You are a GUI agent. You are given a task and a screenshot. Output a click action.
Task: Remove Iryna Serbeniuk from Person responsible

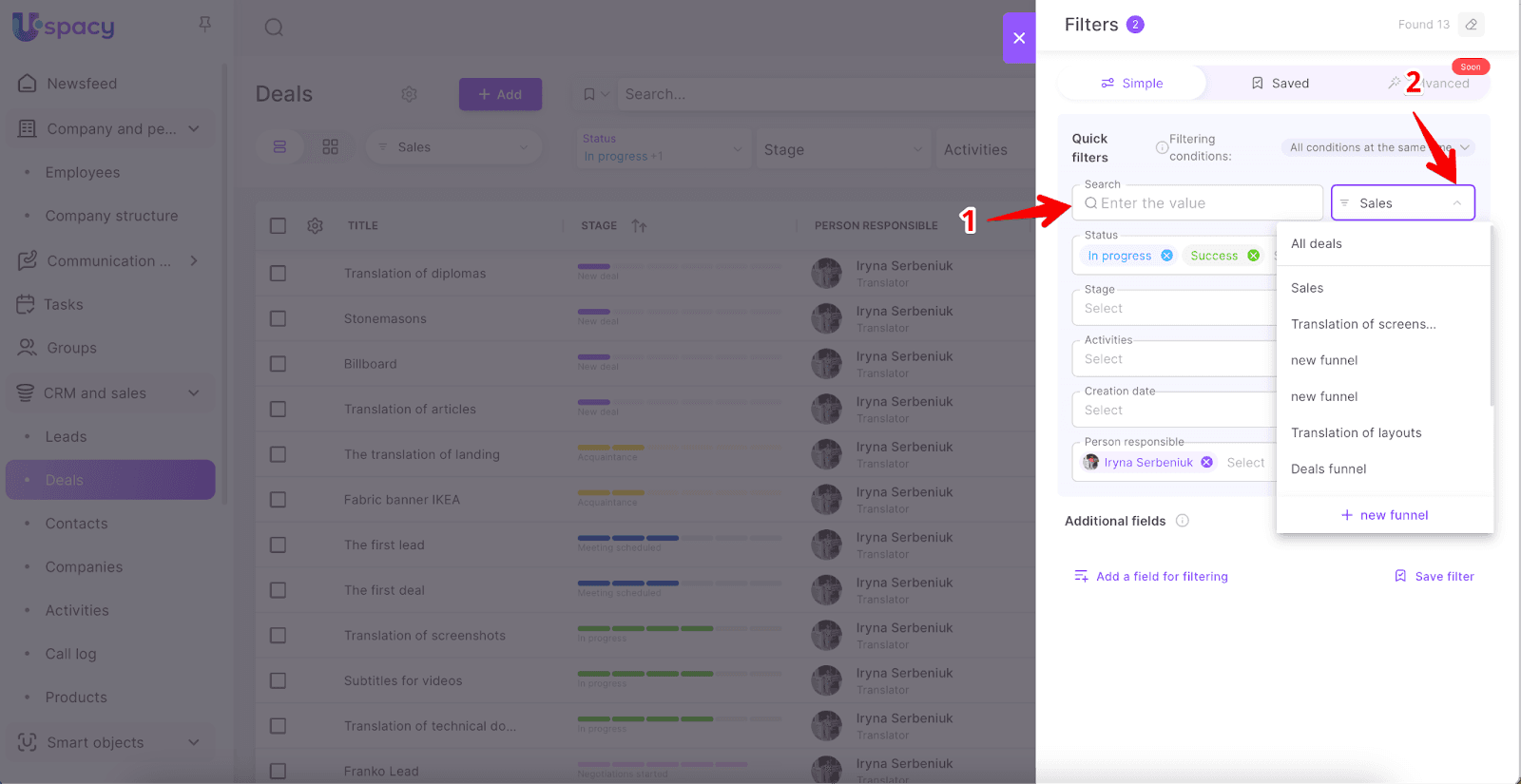coord(1206,463)
